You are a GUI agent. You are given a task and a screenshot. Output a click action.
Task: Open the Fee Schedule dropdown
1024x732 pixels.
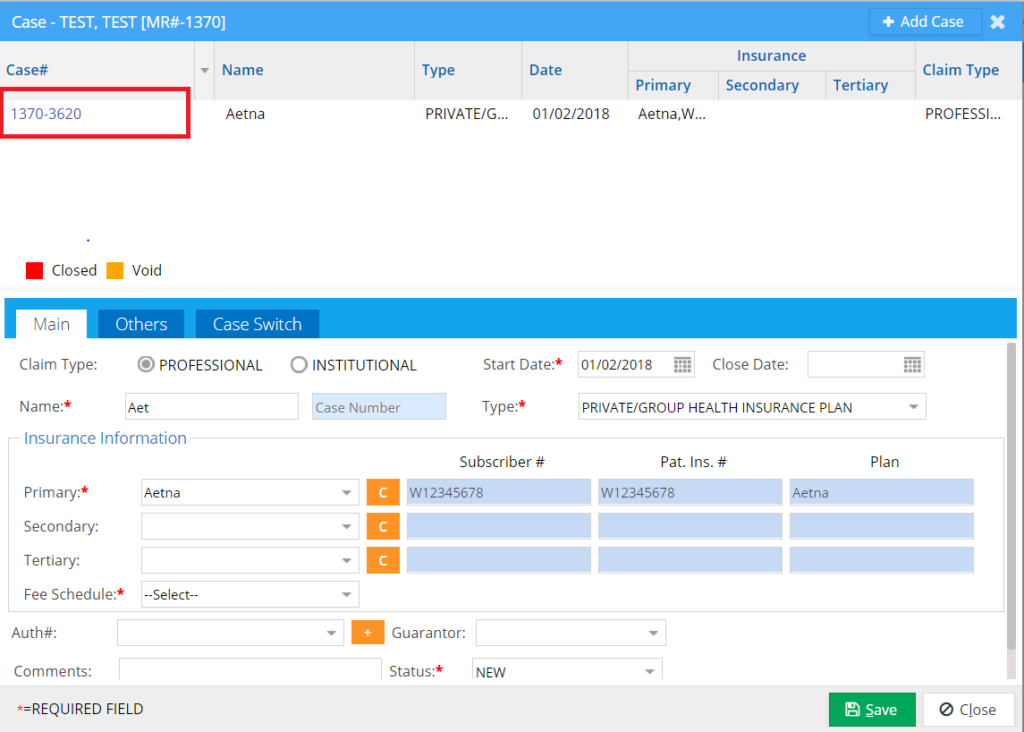[345, 595]
